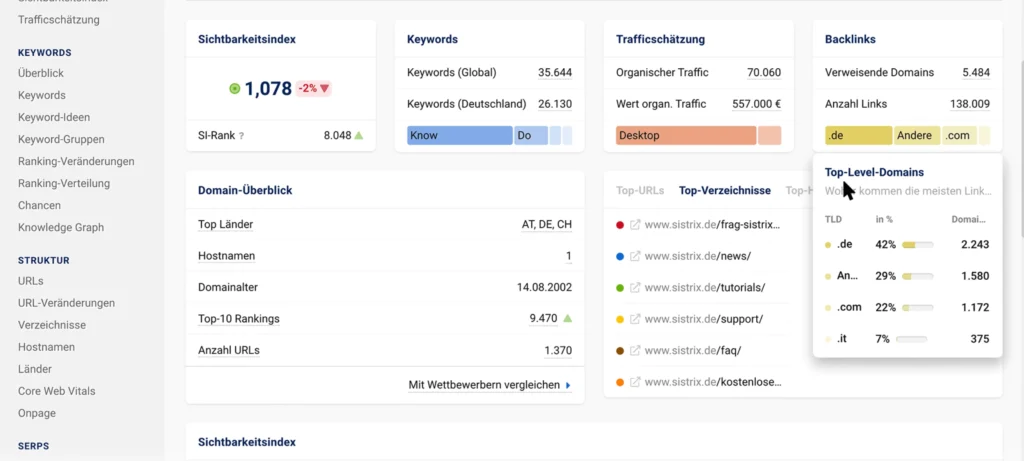Click the Domainalter row date value
This screenshot has height=461, width=1024.
click(544, 287)
